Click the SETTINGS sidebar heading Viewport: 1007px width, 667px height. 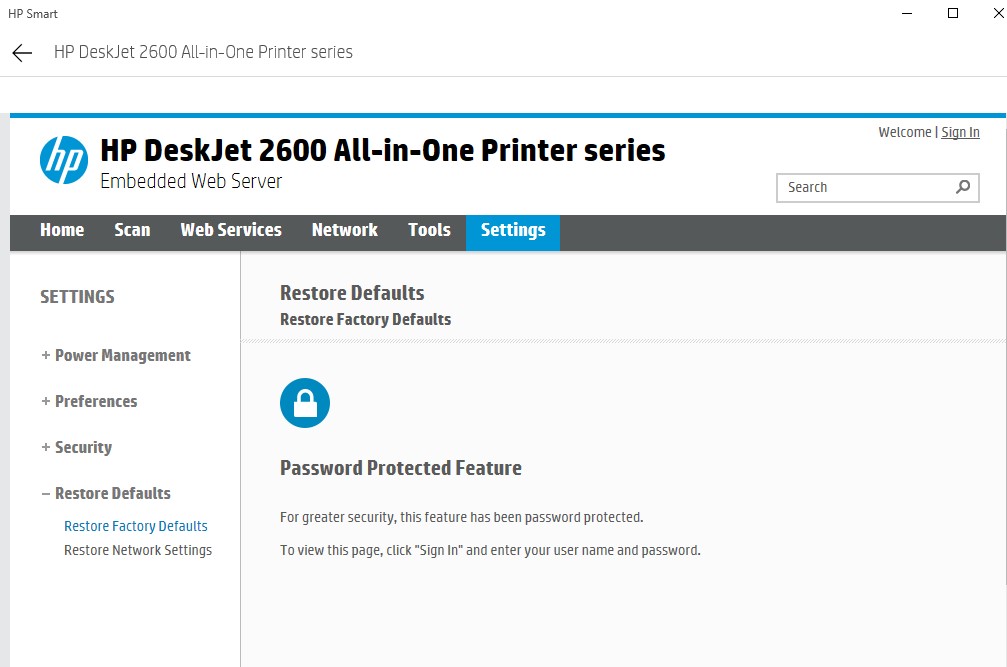(77, 296)
